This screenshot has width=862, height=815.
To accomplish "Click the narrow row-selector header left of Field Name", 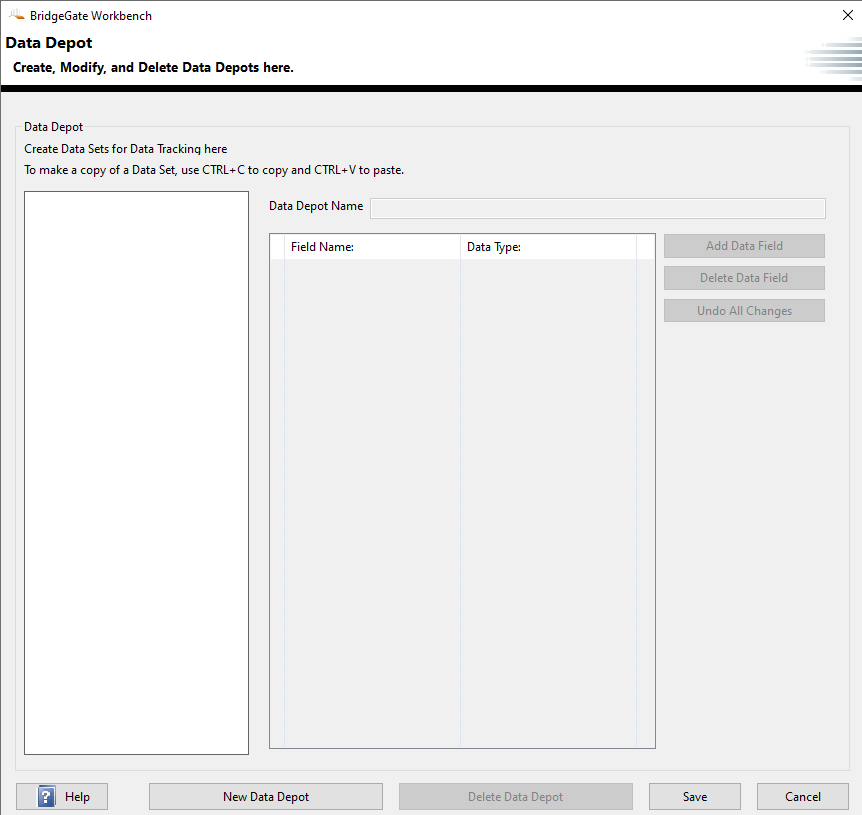I will tap(277, 247).
